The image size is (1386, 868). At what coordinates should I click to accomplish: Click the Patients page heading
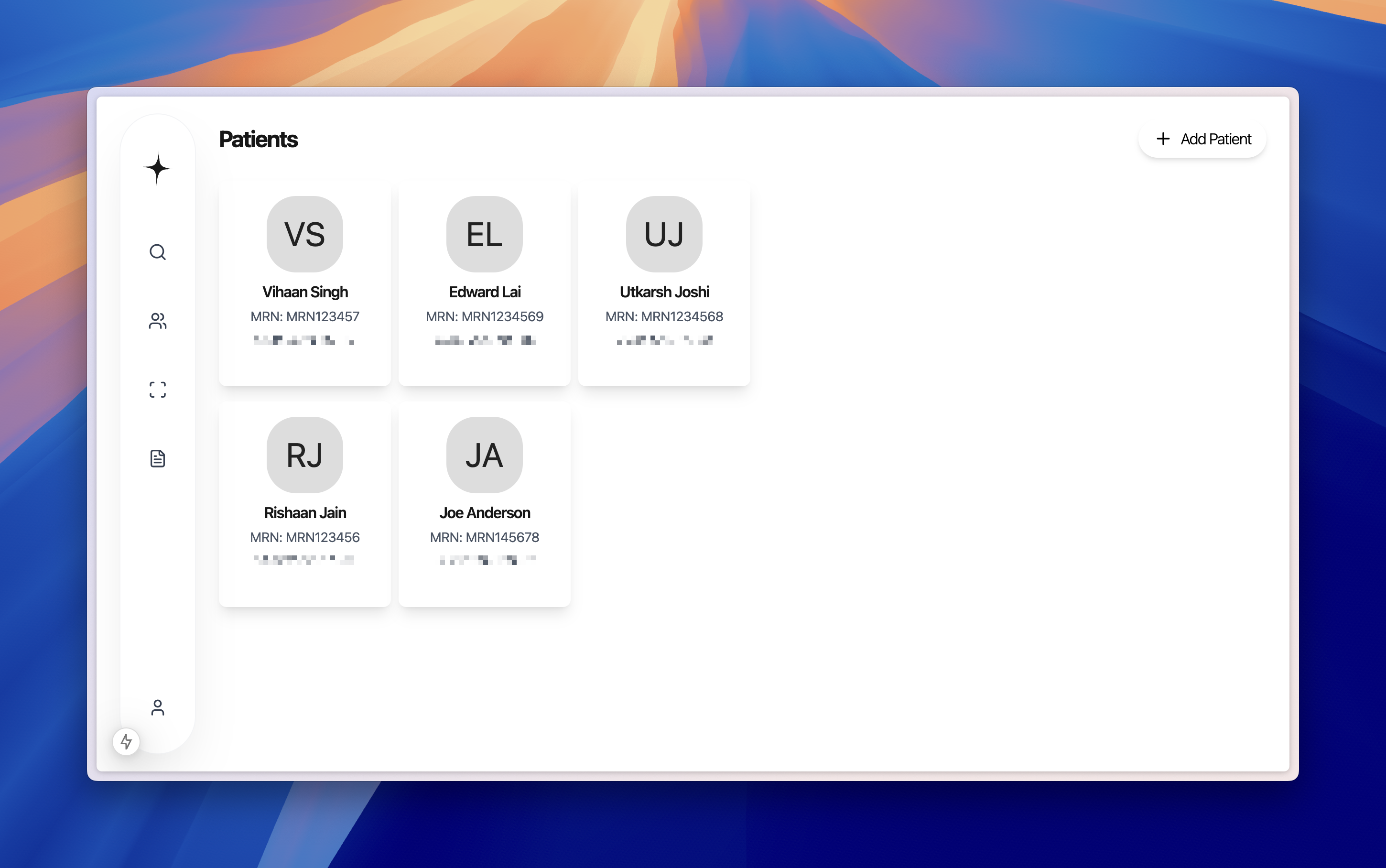point(258,140)
